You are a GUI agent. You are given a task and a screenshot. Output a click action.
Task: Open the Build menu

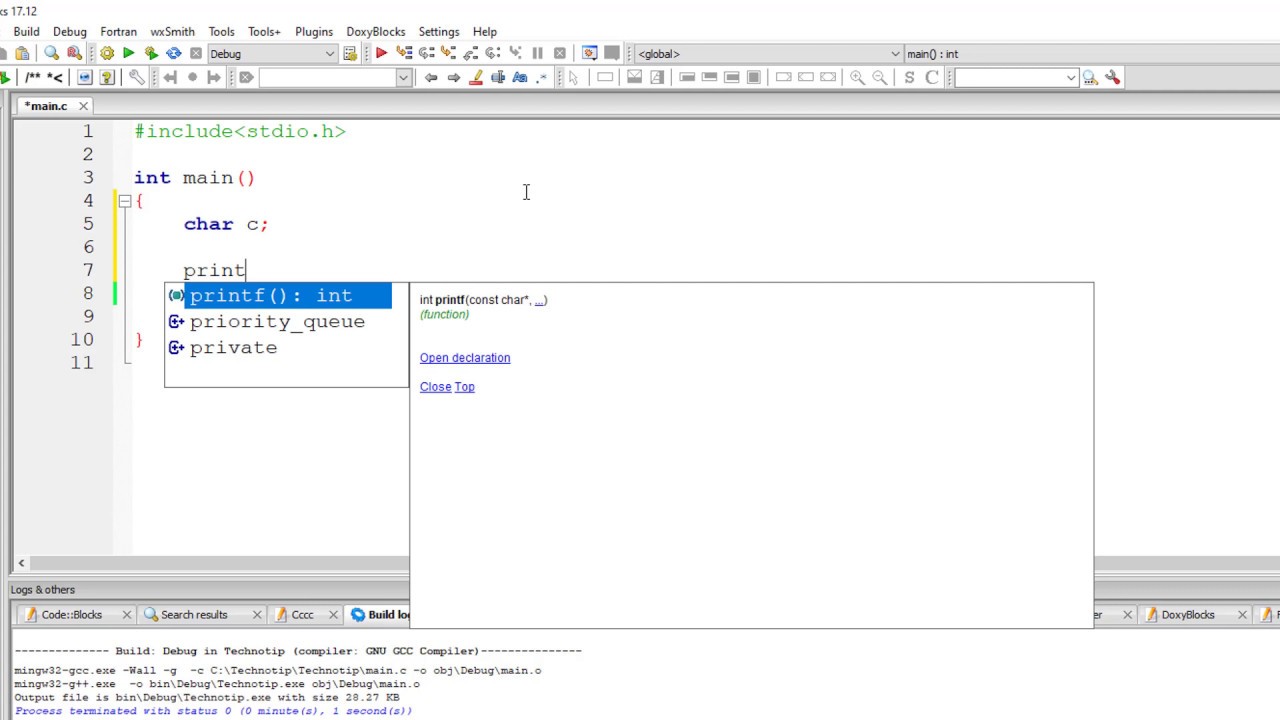[26, 31]
